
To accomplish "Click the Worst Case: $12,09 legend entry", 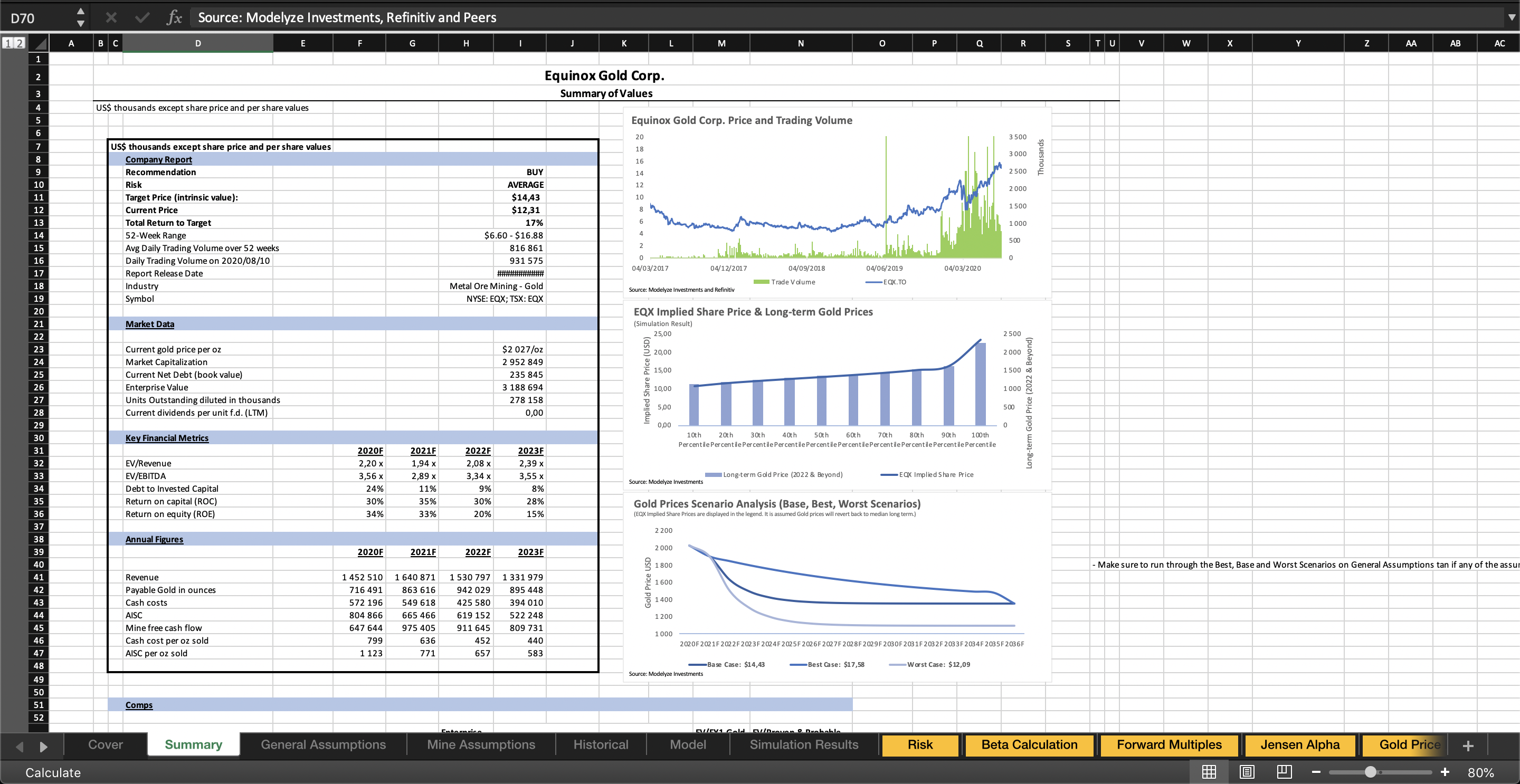I will [929, 664].
